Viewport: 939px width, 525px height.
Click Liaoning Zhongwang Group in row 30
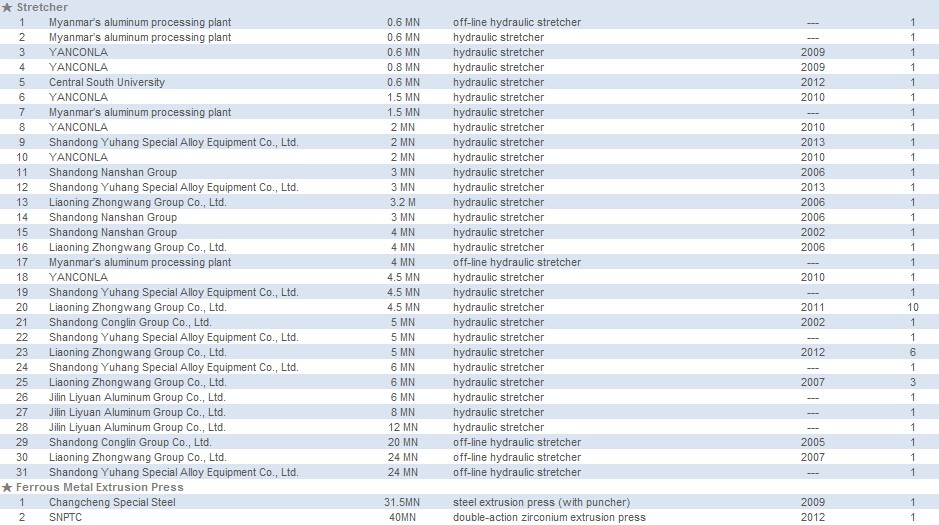[x=138, y=457]
